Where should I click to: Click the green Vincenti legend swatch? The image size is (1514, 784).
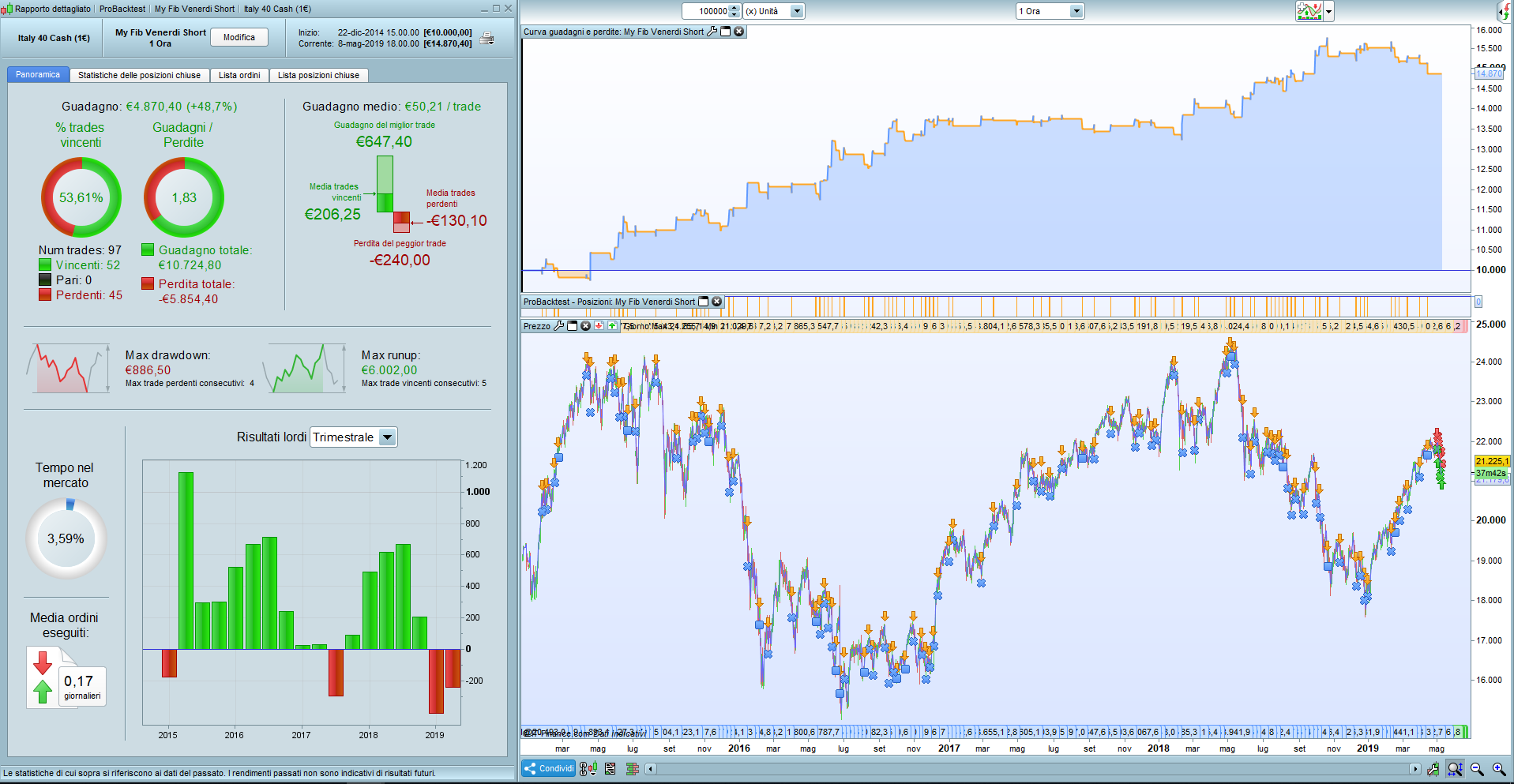click(45, 265)
